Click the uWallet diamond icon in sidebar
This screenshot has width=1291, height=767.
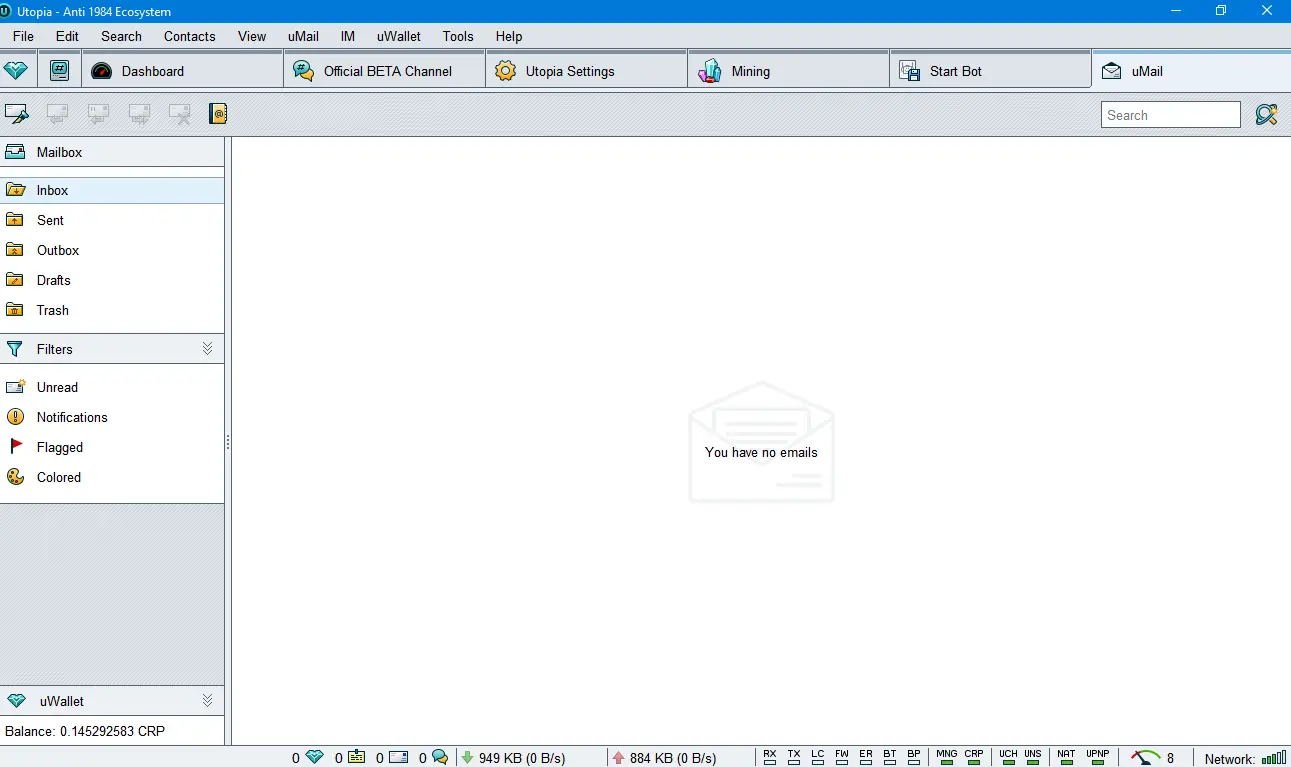[15, 701]
